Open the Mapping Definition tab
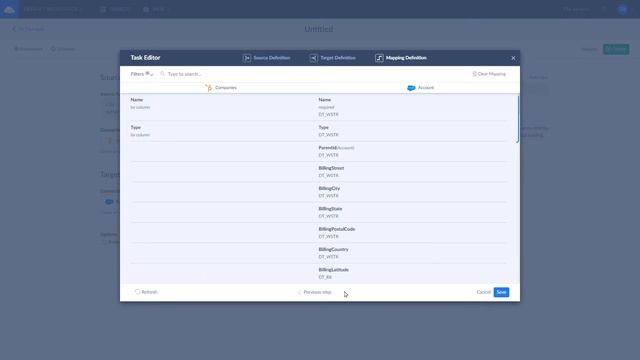This screenshot has width=640, height=360. [401, 58]
